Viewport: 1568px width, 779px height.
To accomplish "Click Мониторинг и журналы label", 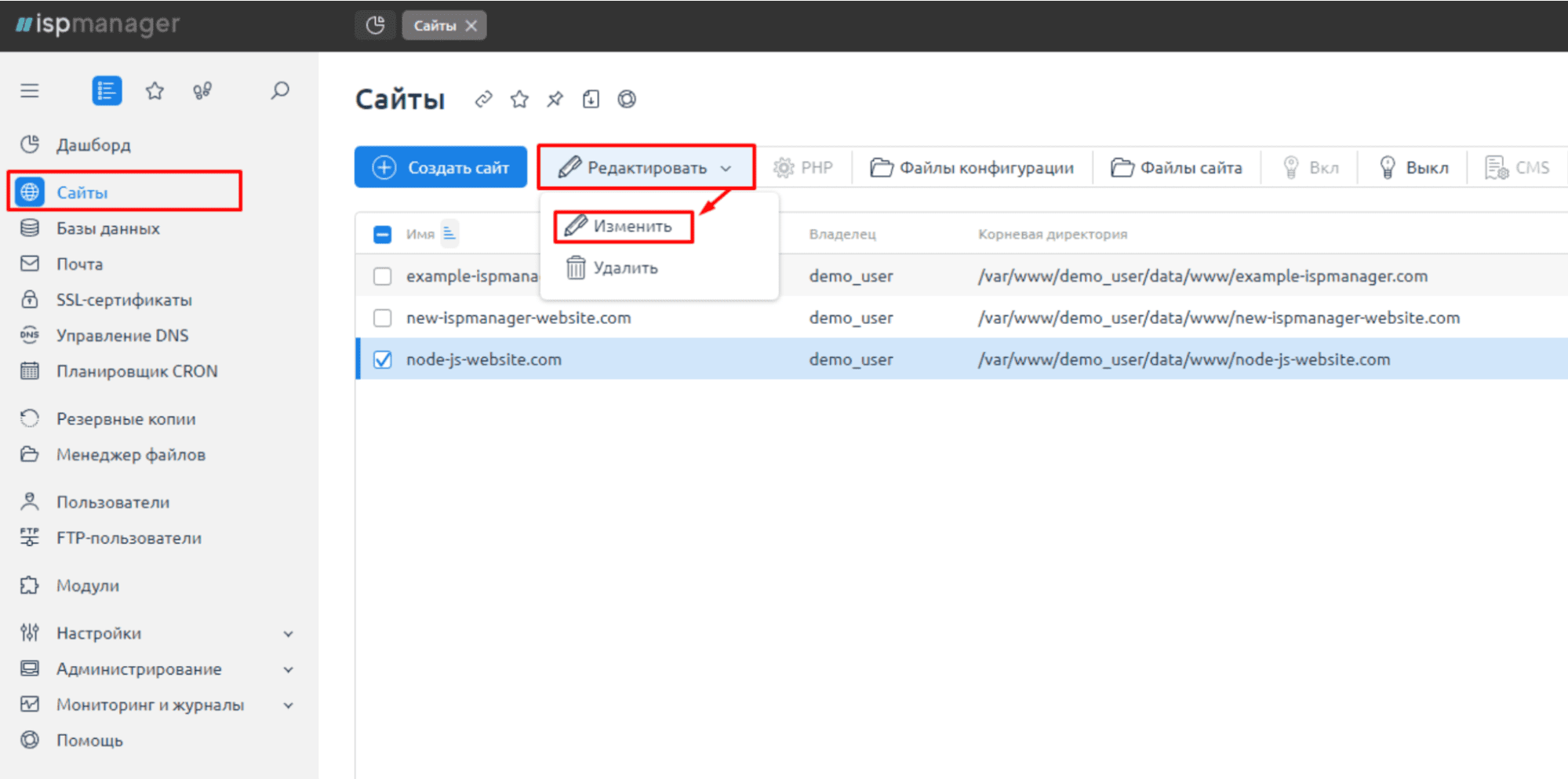I will point(150,704).
